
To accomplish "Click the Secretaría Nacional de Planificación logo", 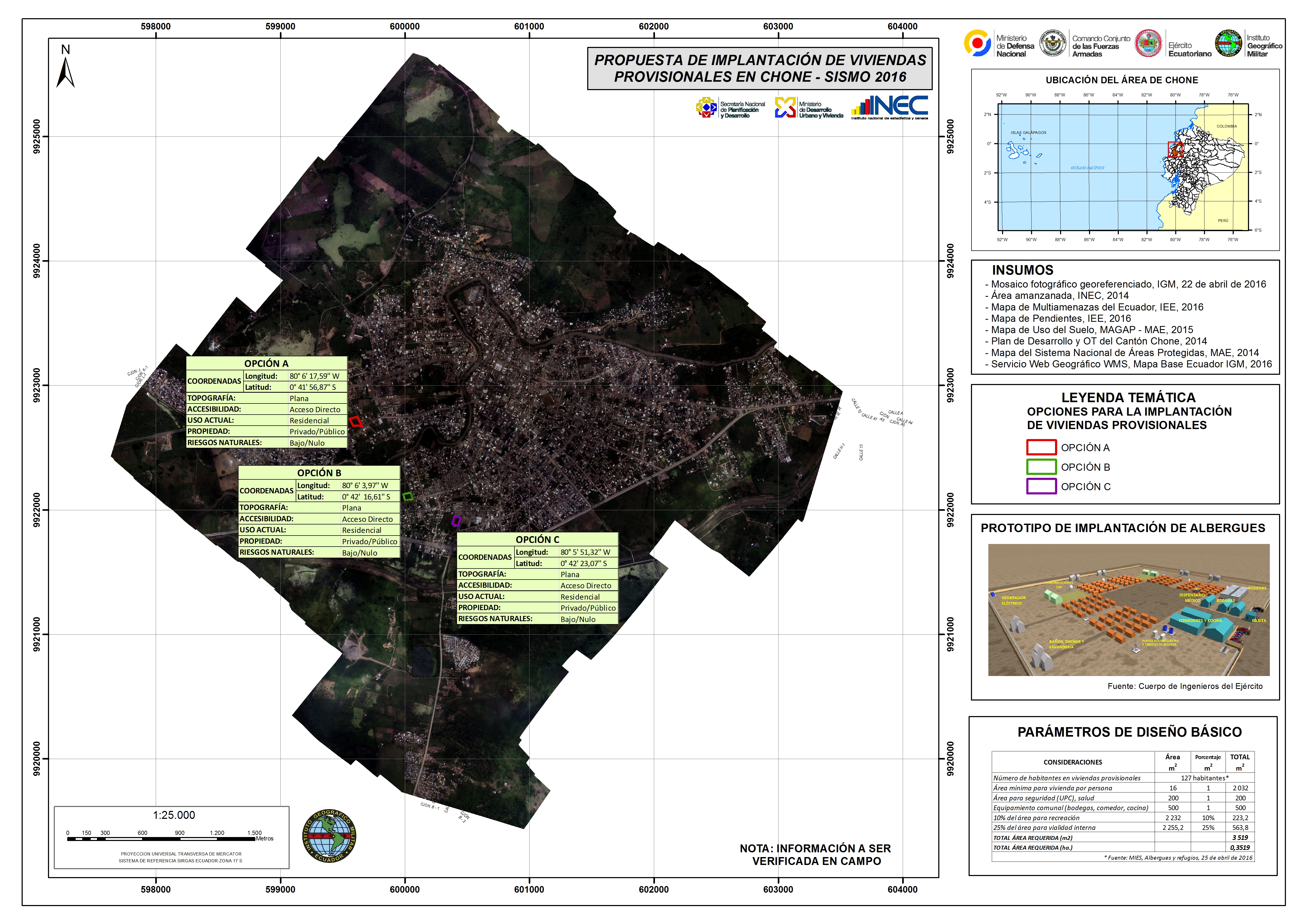I will click(x=706, y=107).
